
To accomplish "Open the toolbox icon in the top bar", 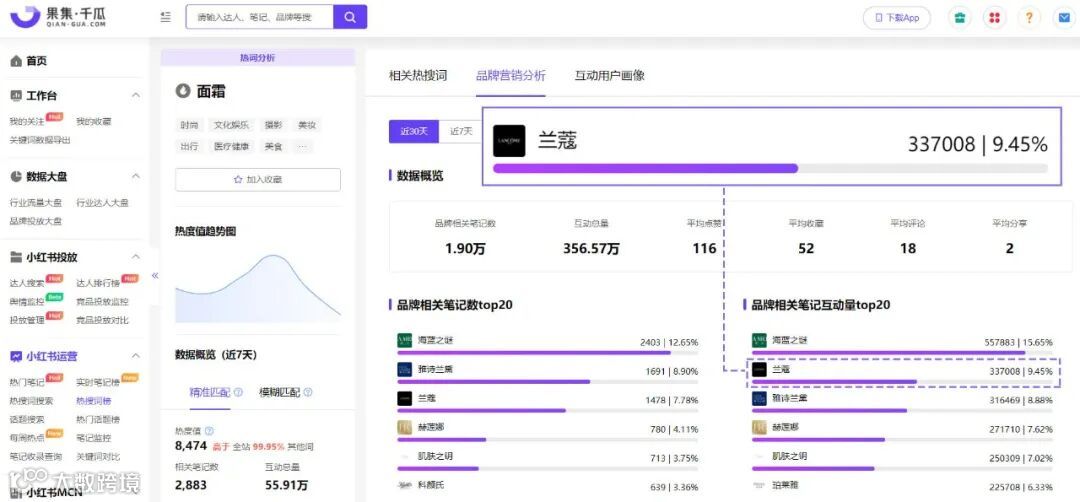I will 959,18.
